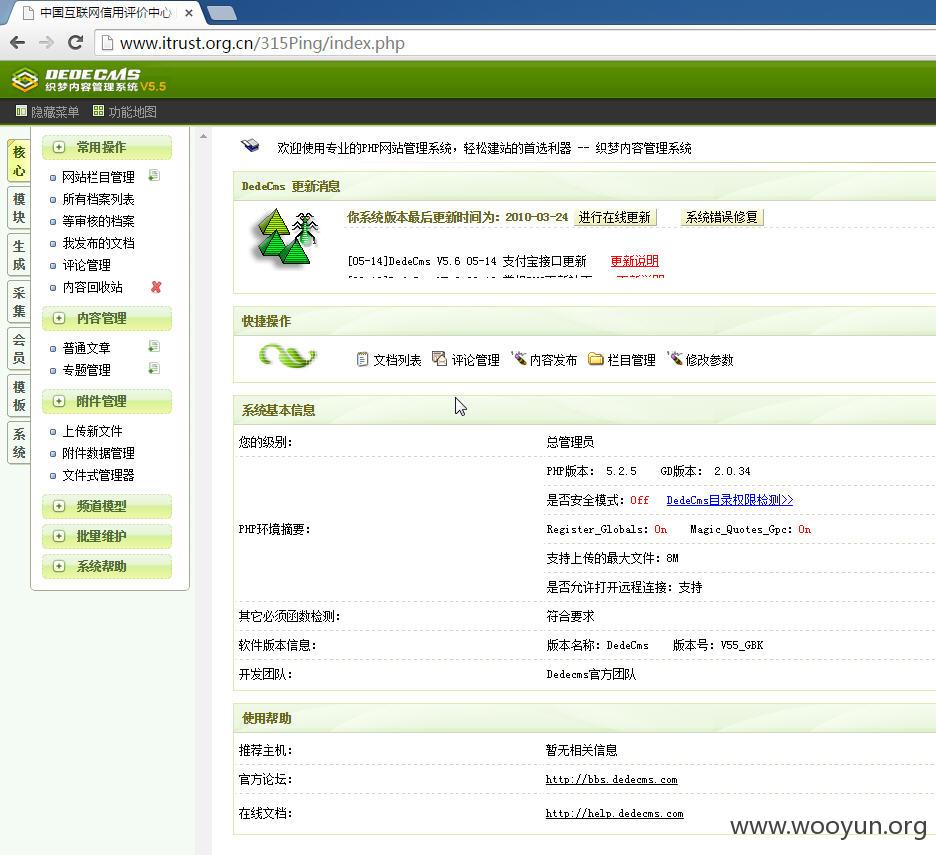
Task: Open 上传新文件
Action: pos(93,431)
